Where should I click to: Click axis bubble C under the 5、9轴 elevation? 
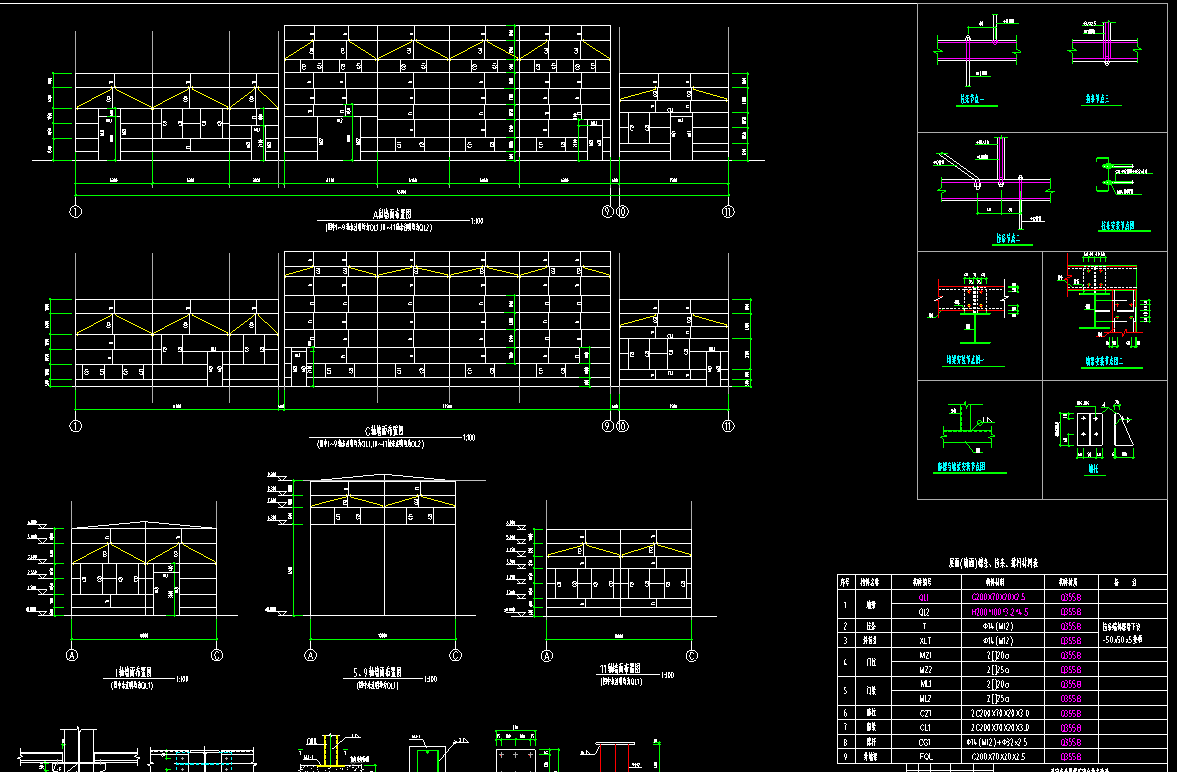(x=455, y=656)
